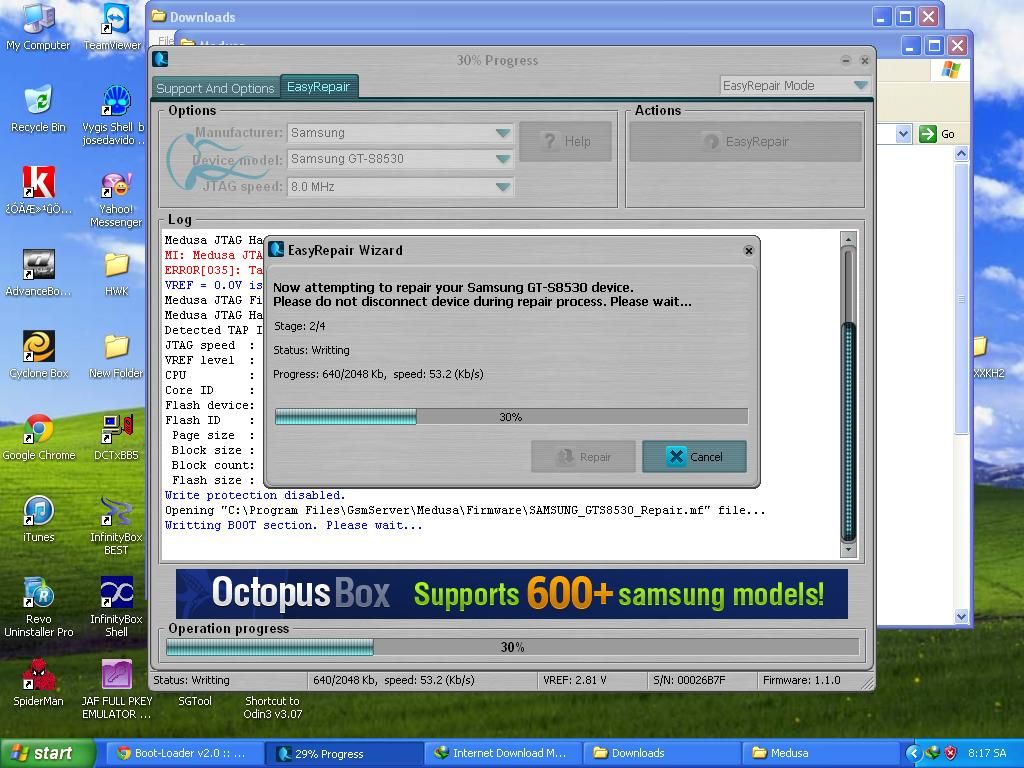Click the greyed Repair button
The width and height of the screenshot is (1024, 768).
pos(583,456)
